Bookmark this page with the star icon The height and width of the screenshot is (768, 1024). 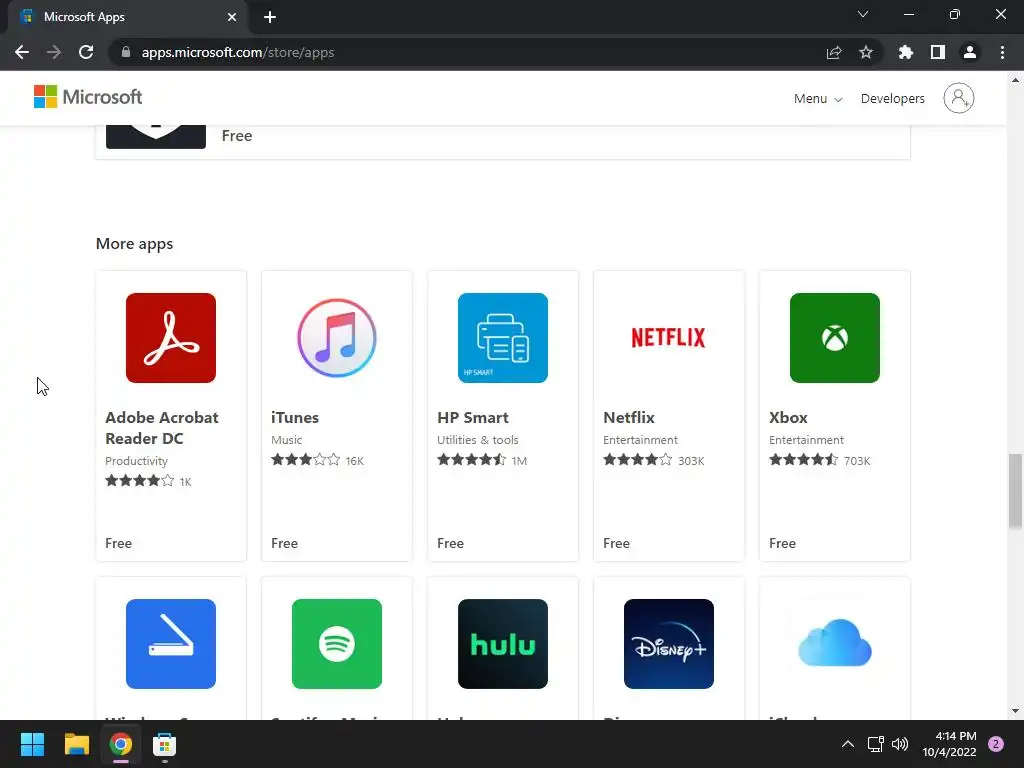point(865,52)
